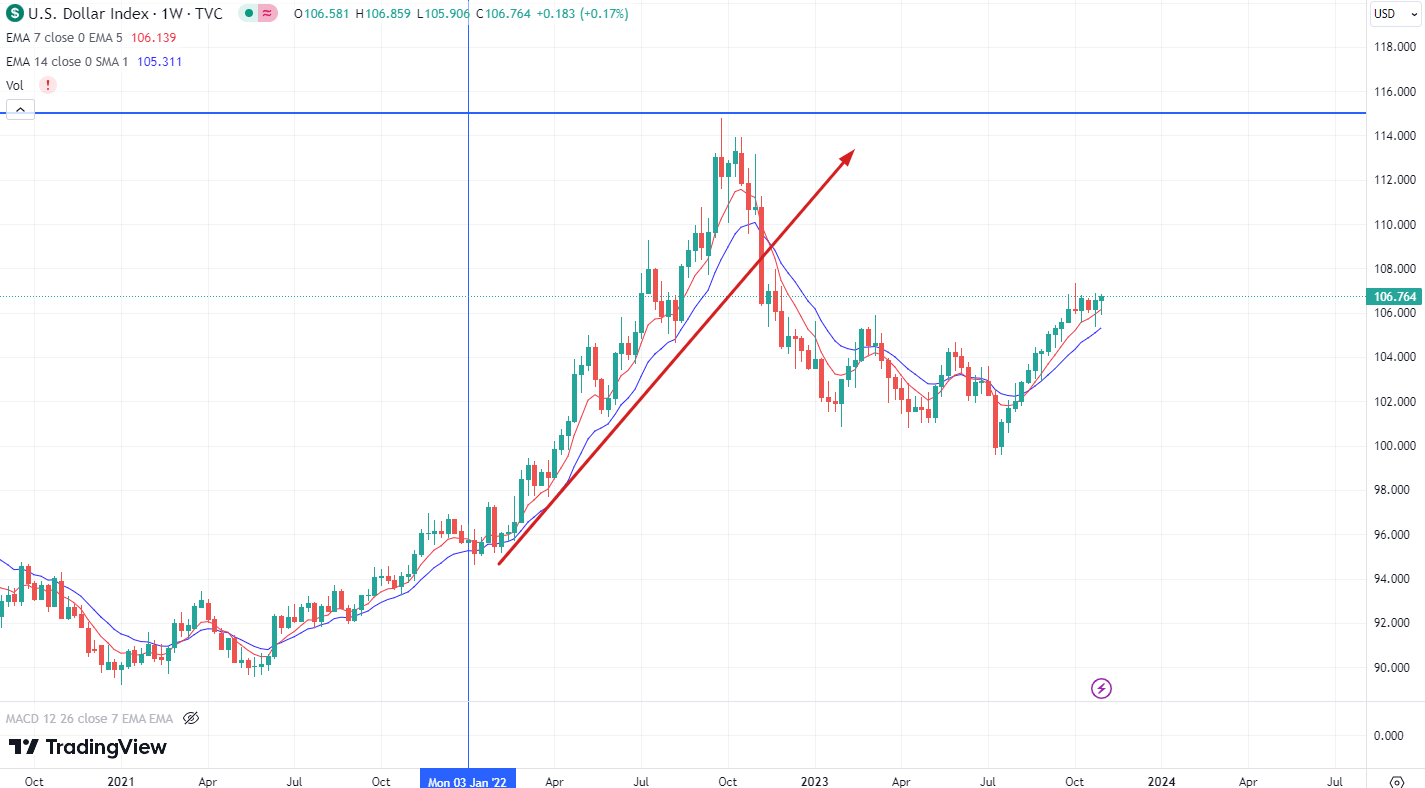Click the Mon 03 Jan '22 date label
This screenshot has width=1425, height=788.
pos(468,781)
